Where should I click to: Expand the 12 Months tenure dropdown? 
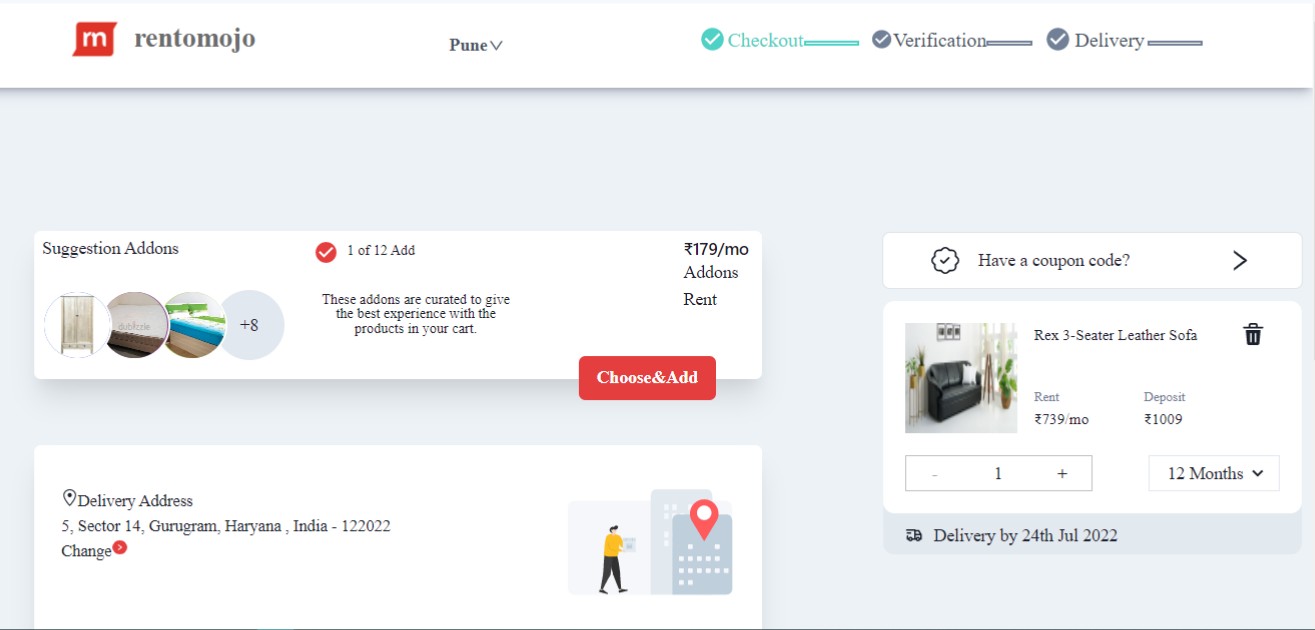[1213, 473]
